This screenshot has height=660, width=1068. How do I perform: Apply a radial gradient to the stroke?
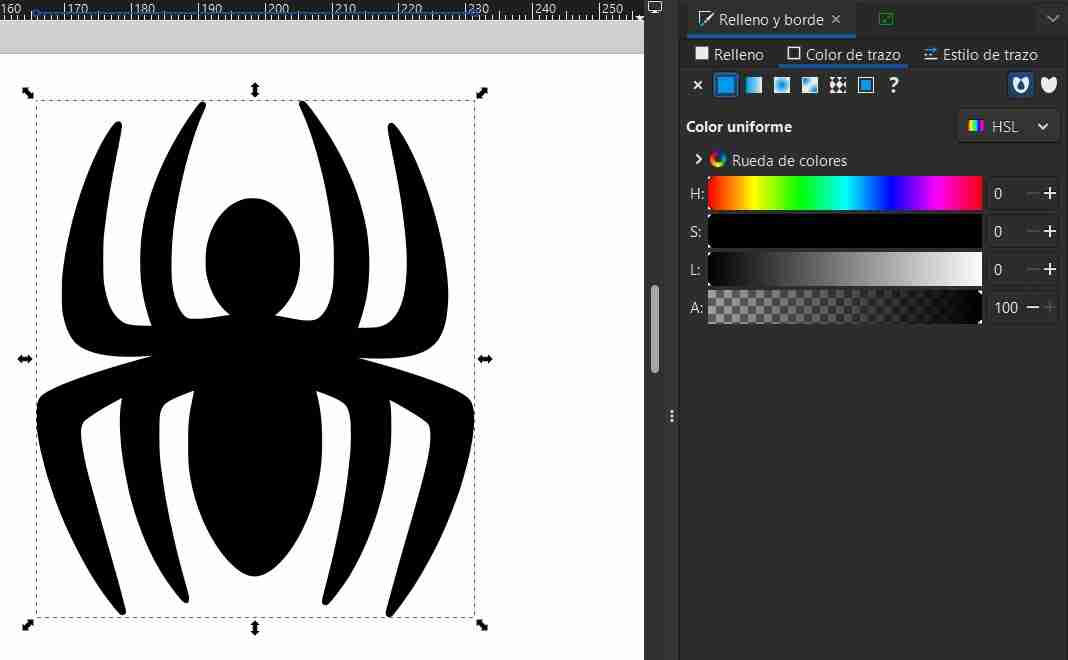pos(781,85)
